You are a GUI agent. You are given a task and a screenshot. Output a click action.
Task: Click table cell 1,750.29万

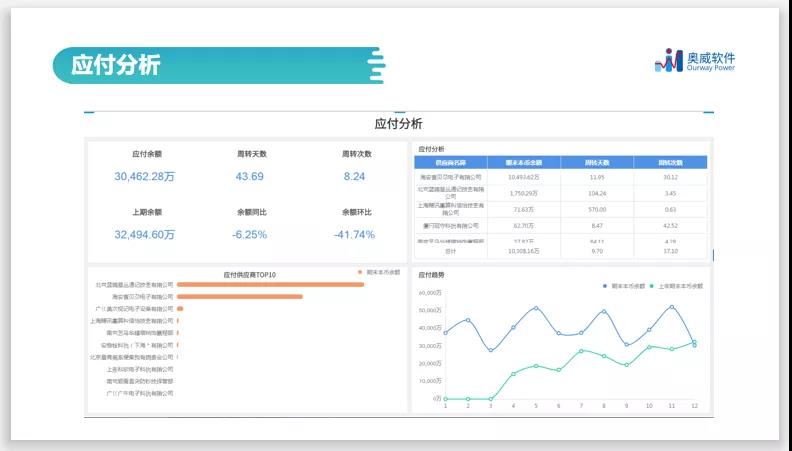click(x=524, y=193)
